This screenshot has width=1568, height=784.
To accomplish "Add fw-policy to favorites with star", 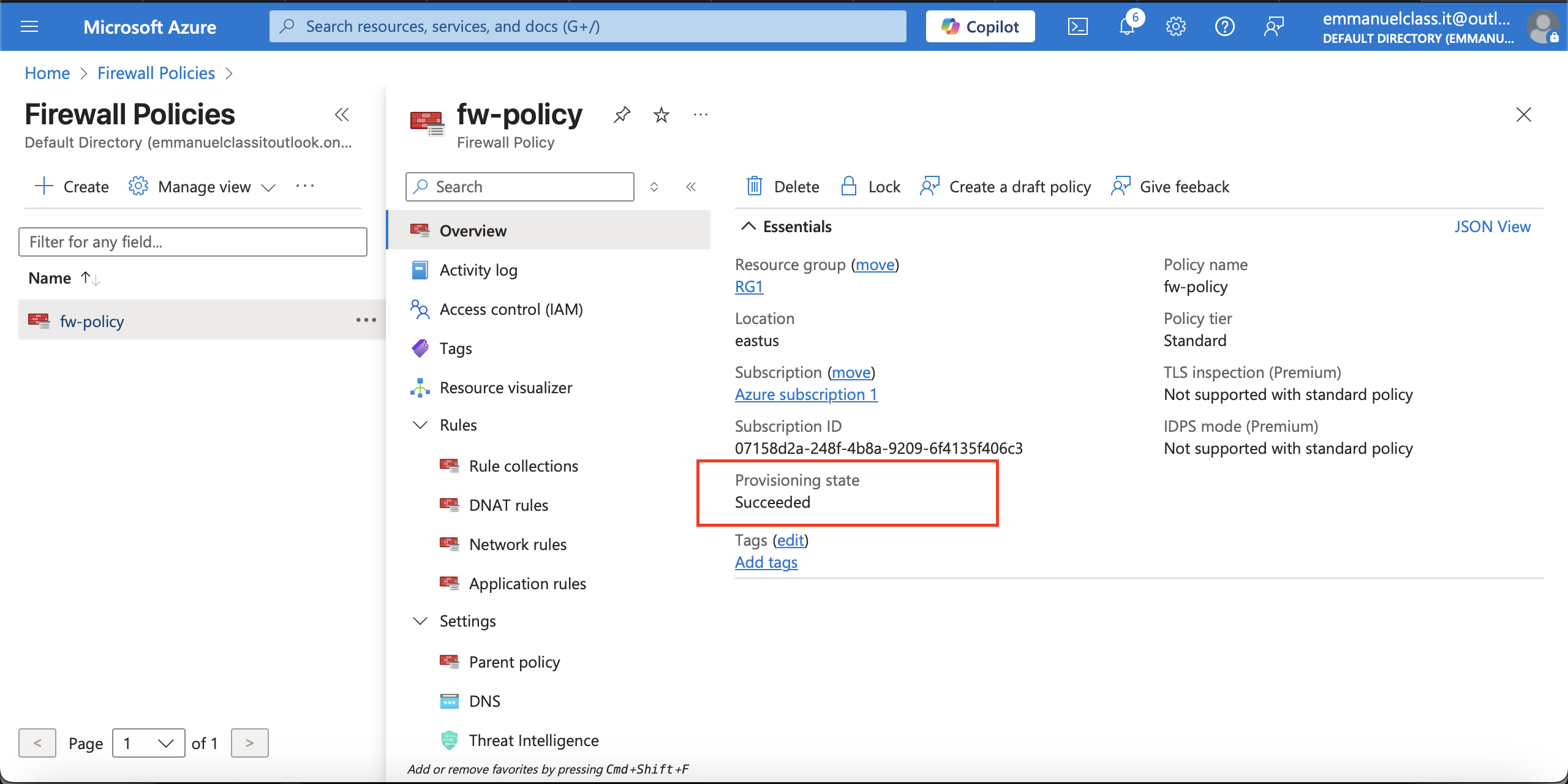I will pos(661,115).
